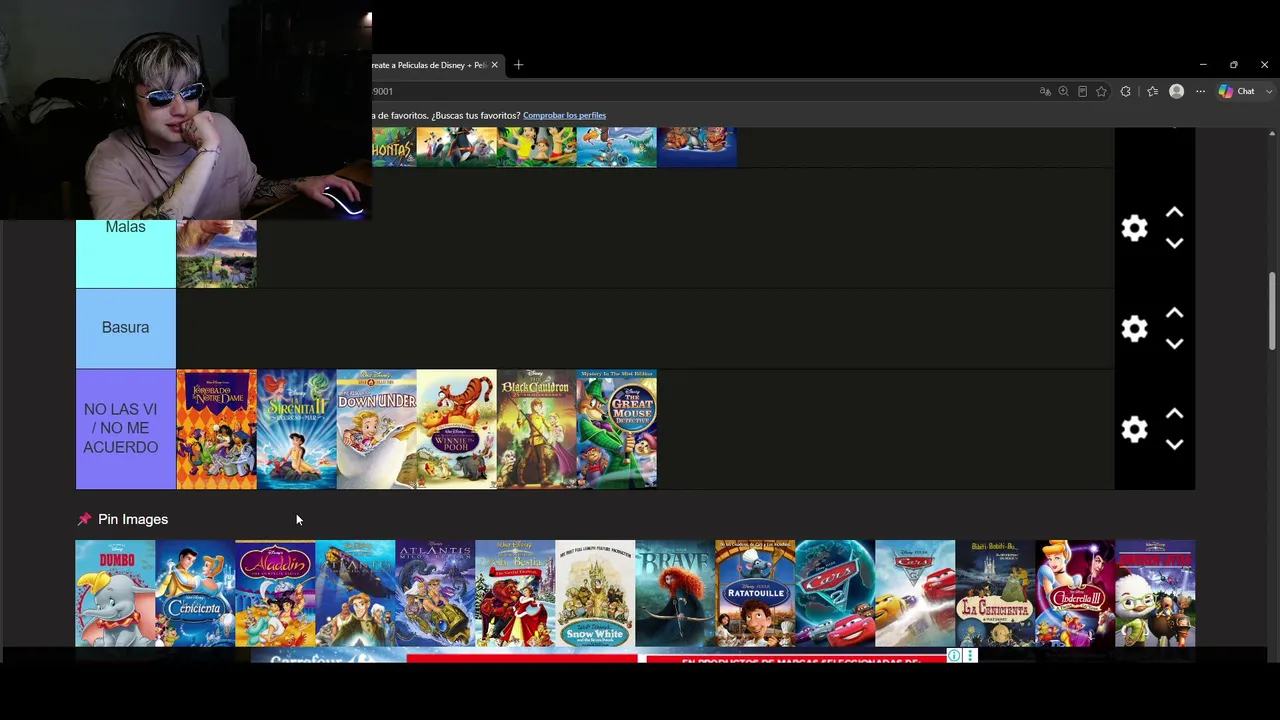Open the browser three-dots menu
This screenshot has height=720, width=1280.
1201,91
